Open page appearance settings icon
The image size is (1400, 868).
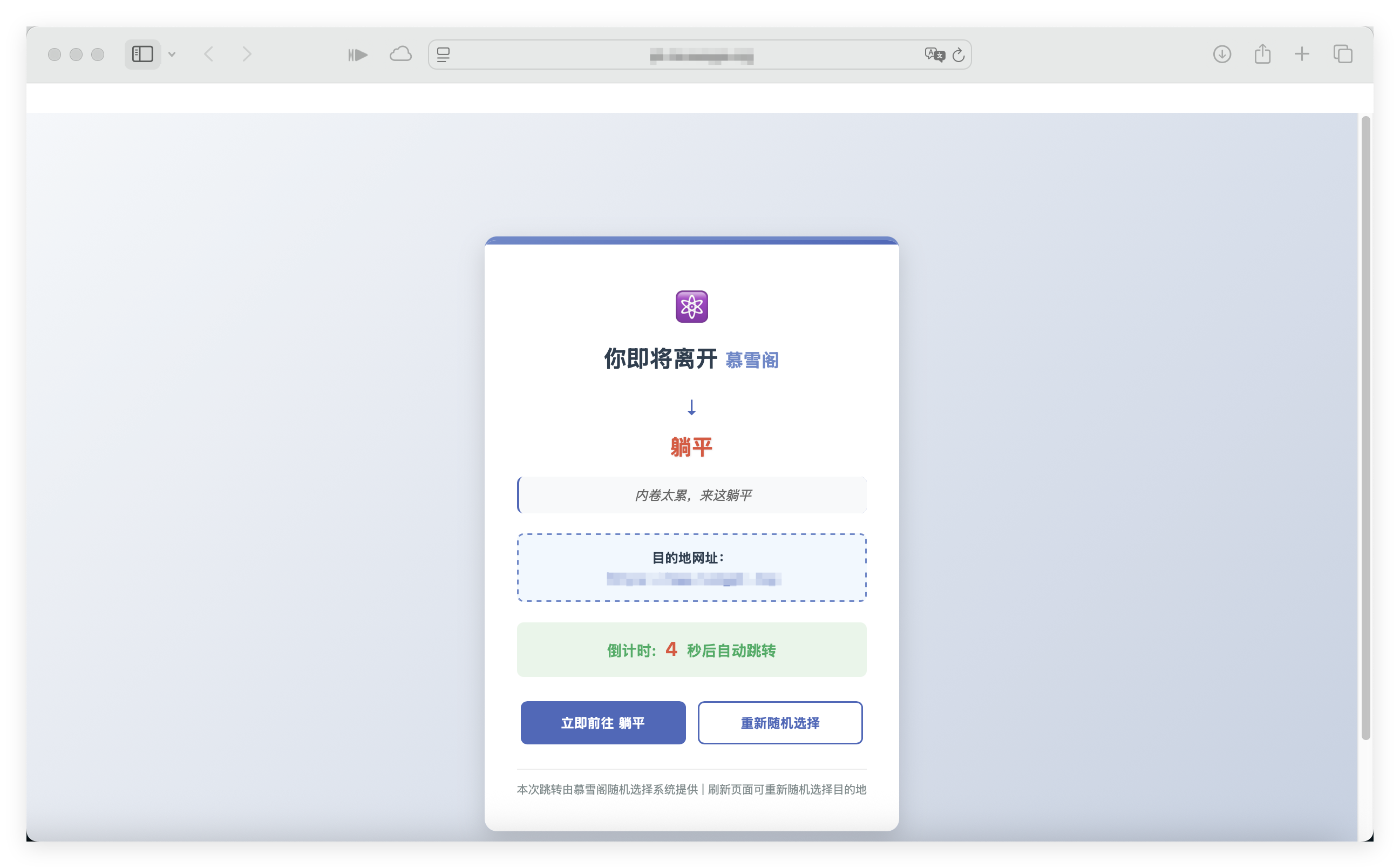(443, 55)
